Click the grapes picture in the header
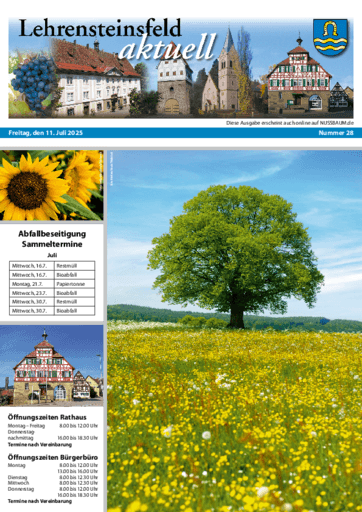The image size is (362, 512). click(x=33, y=83)
